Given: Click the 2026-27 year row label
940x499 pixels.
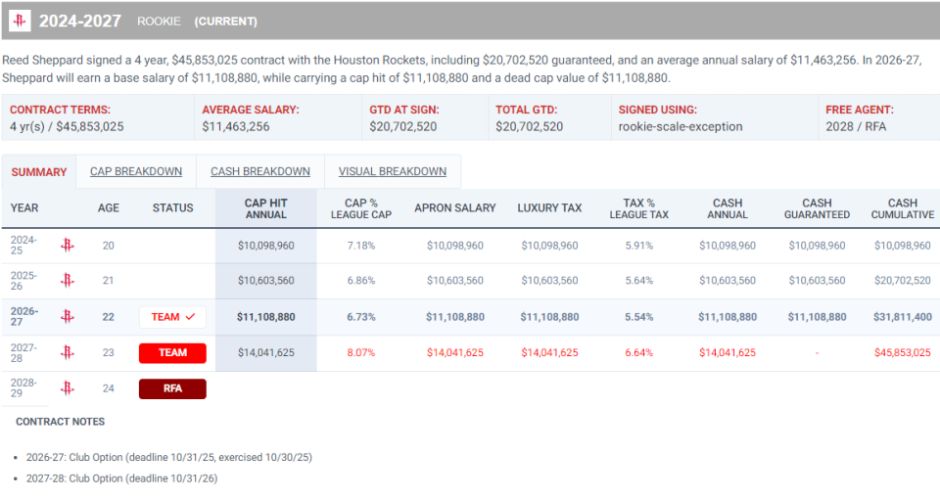Looking at the screenshot, I should (x=24, y=317).
